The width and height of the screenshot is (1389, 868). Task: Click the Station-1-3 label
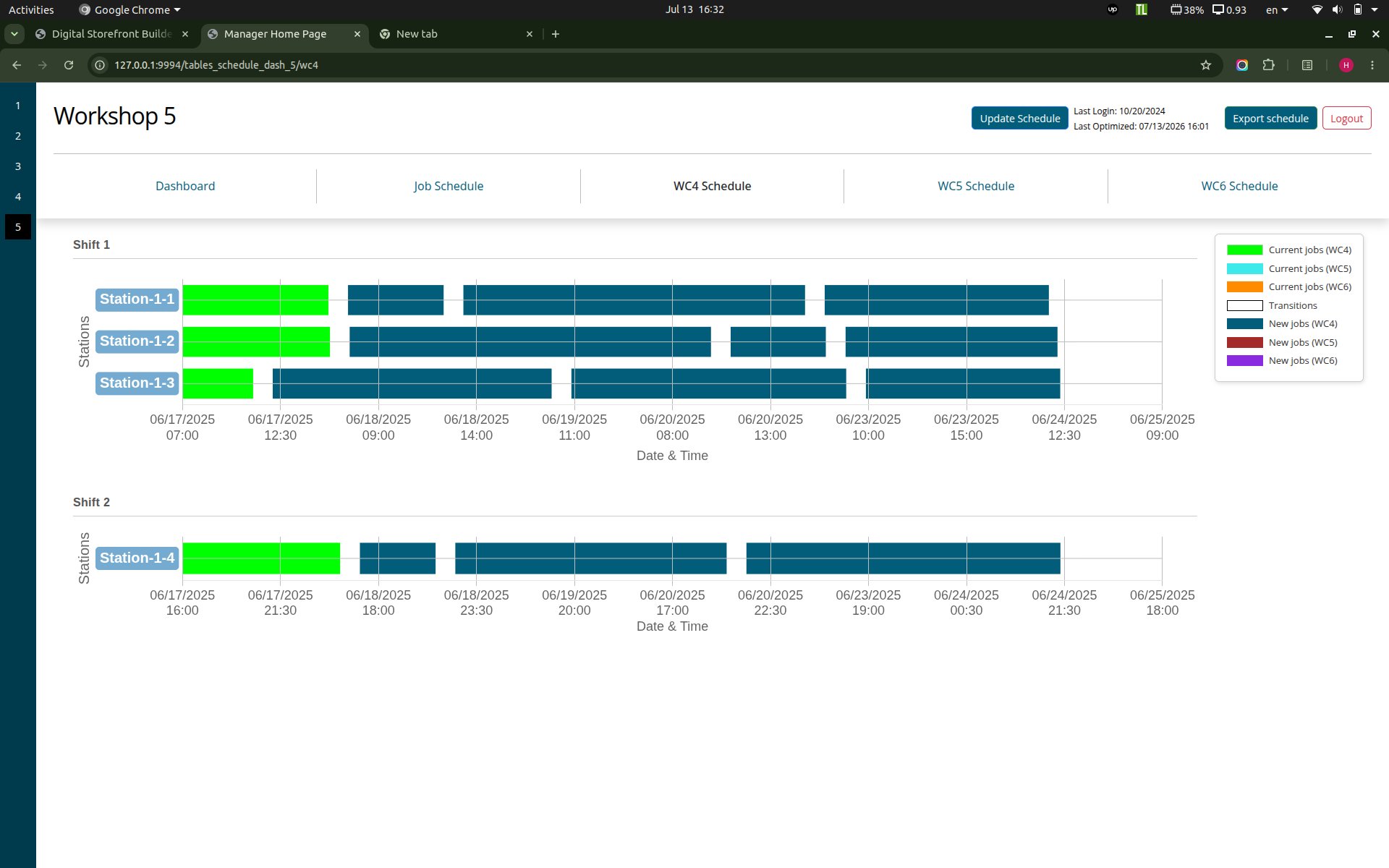pyautogui.click(x=137, y=383)
